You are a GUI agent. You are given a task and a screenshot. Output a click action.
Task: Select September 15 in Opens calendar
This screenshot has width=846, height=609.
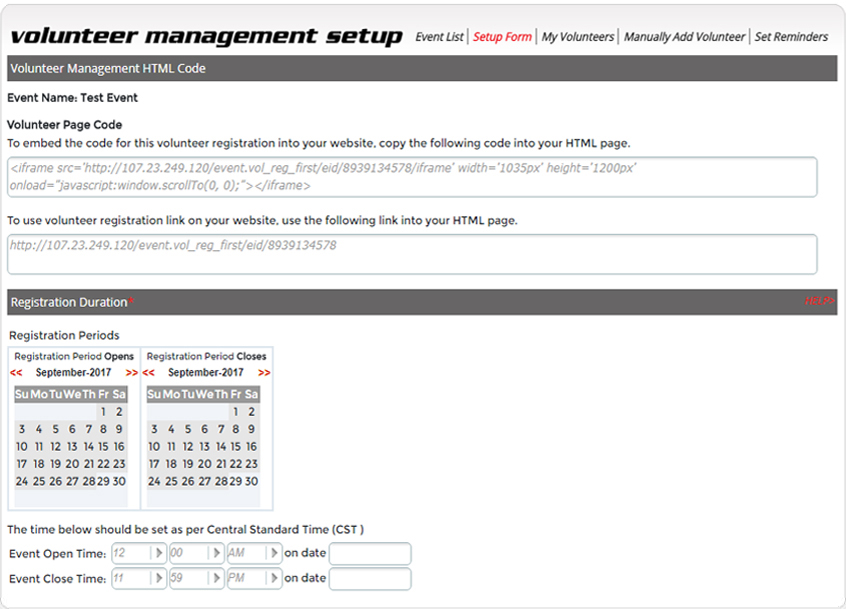[x=103, y=447]
